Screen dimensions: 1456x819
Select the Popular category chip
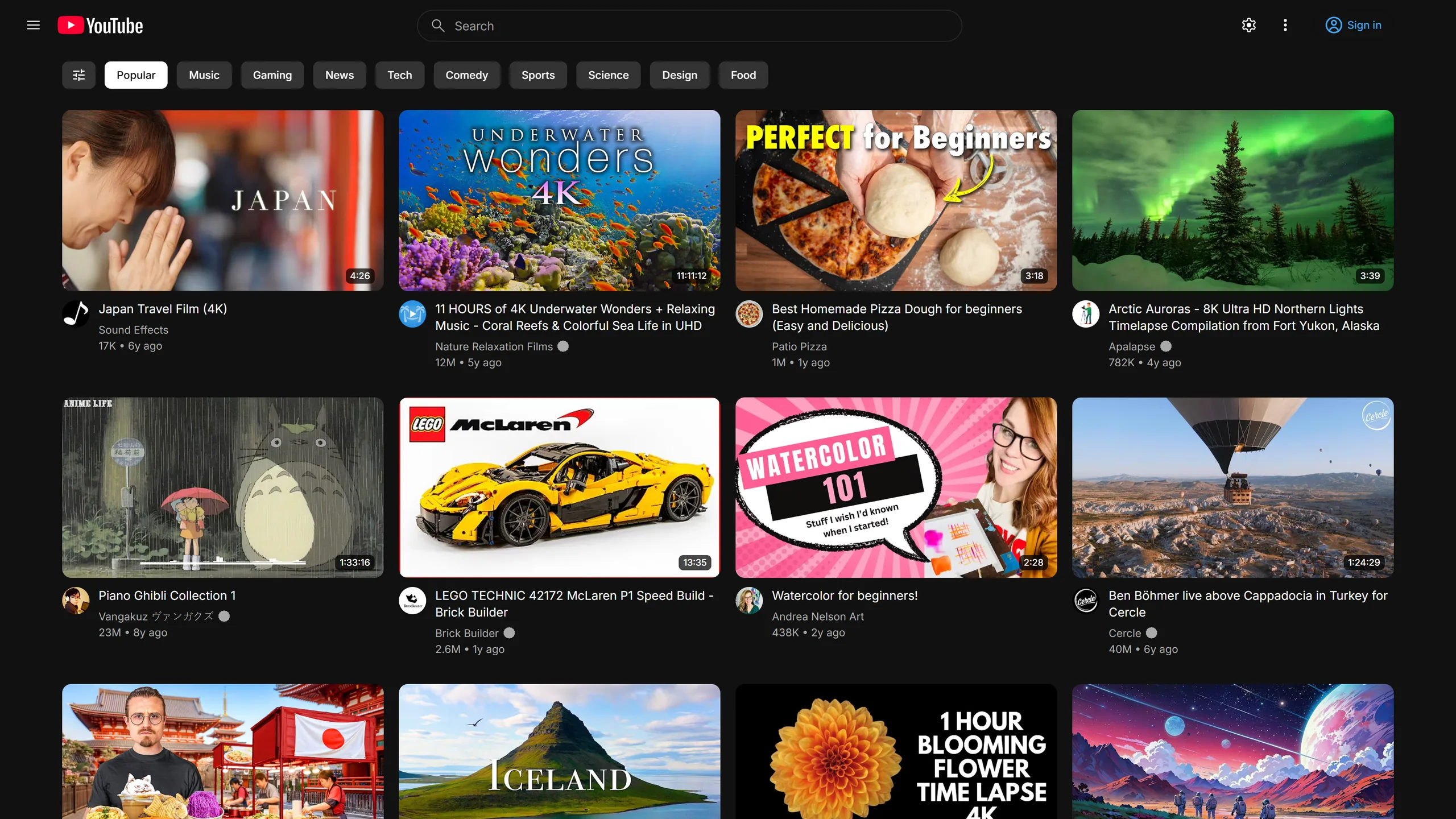[136, 75]
